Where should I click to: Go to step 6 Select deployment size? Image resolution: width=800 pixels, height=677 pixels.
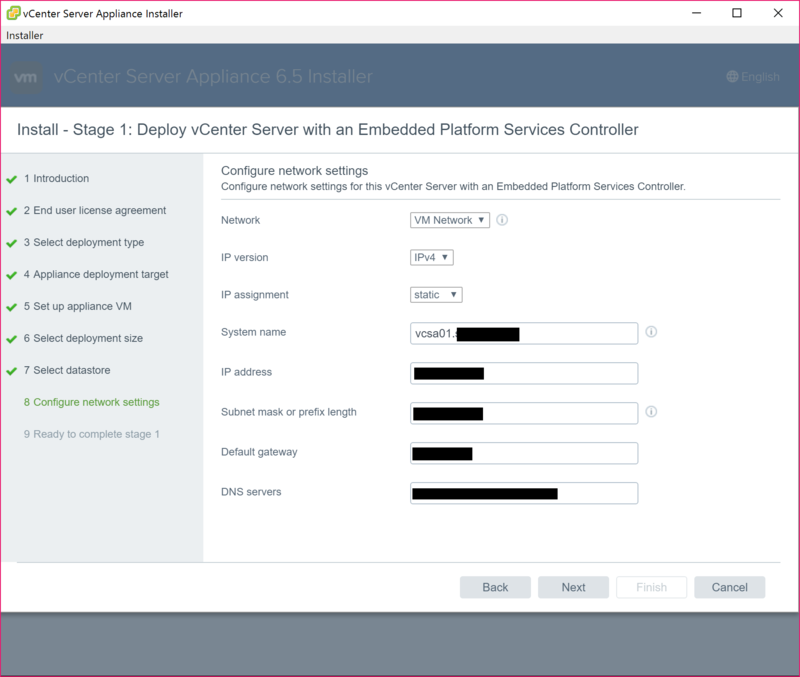pos(83,338)
